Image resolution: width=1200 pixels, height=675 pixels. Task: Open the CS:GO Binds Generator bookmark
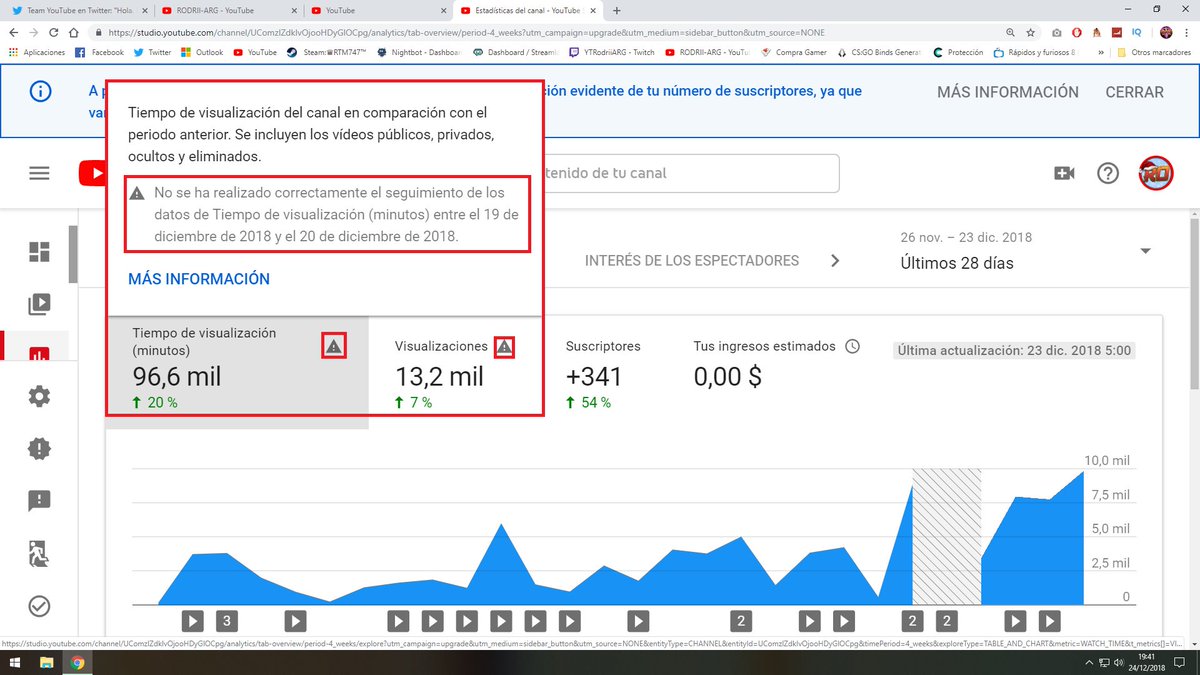(881, 52)
